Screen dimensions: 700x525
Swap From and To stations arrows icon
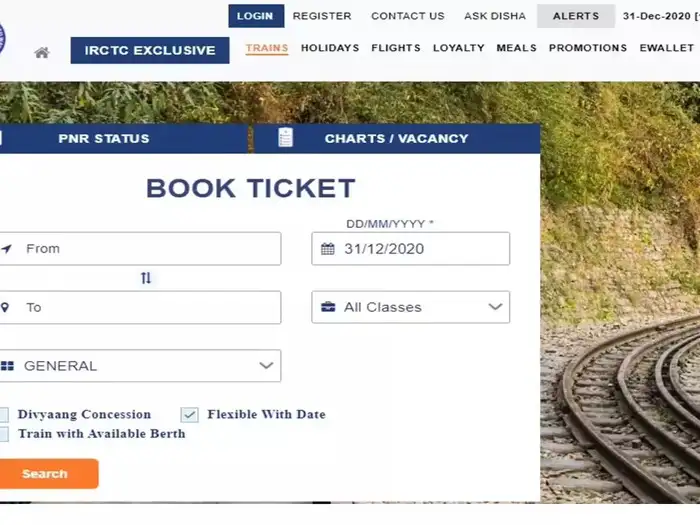pos(146,278)
